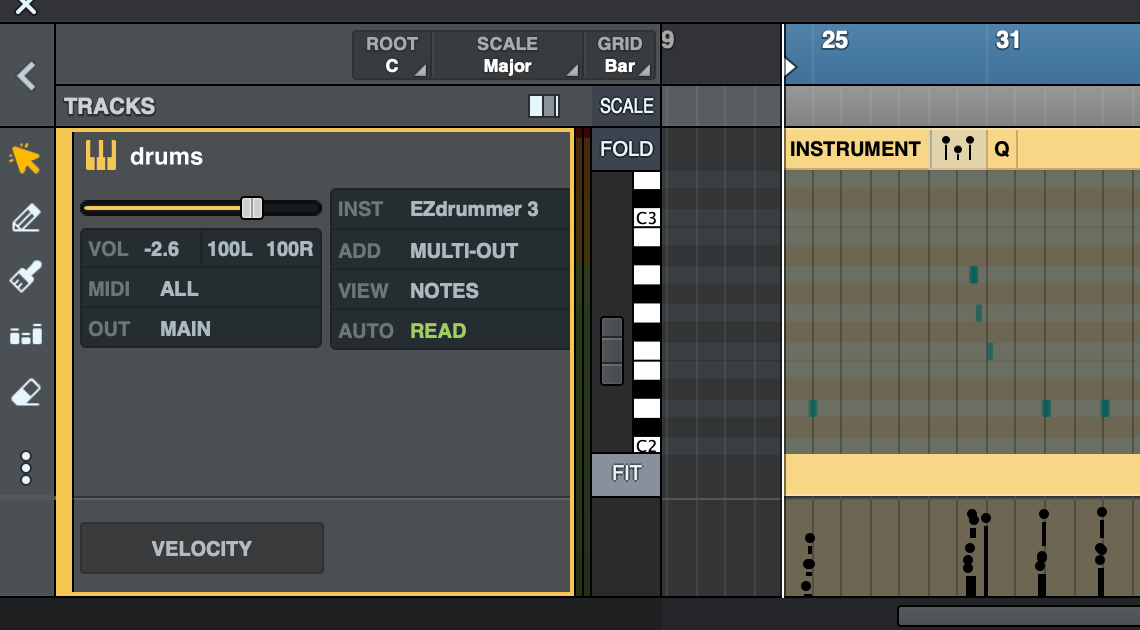
Task: Click the playhead start marker triangle
Action: click(x=790, y=68)
